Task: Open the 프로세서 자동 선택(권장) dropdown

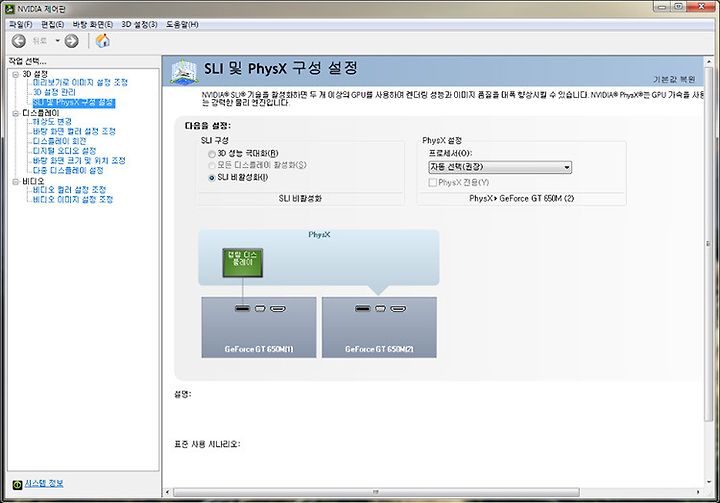Action: click(500, 167)
